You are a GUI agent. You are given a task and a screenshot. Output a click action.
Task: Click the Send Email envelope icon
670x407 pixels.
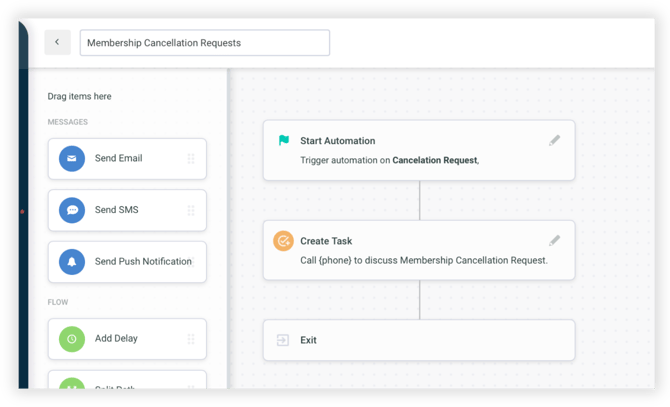pos(72,159)
